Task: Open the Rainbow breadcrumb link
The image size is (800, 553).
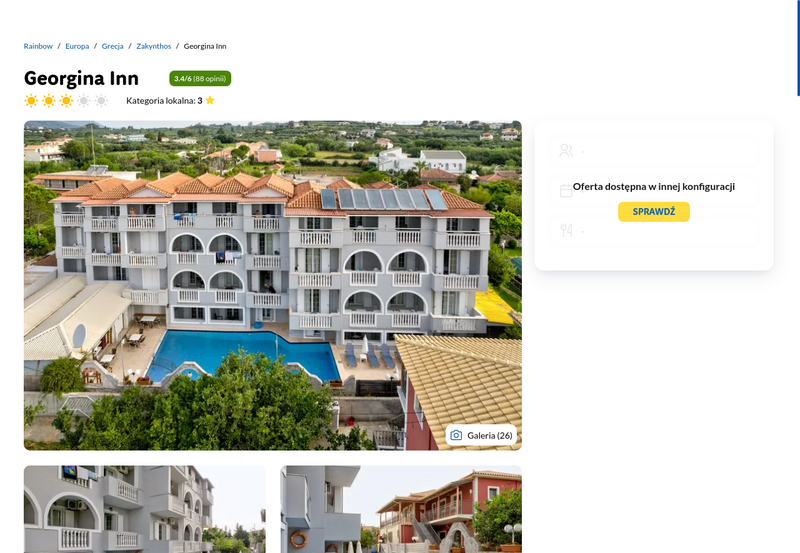Action: (x=38, y=46)
